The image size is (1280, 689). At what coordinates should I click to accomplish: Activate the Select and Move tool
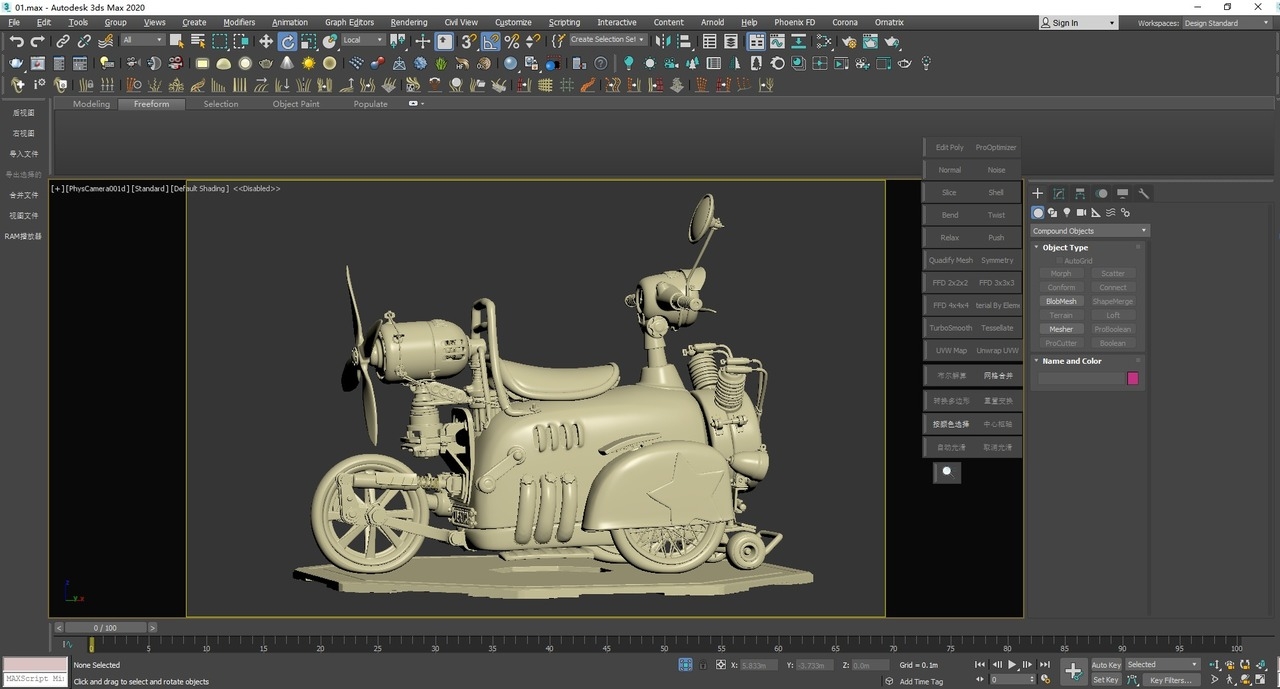(x=266, y=41)
